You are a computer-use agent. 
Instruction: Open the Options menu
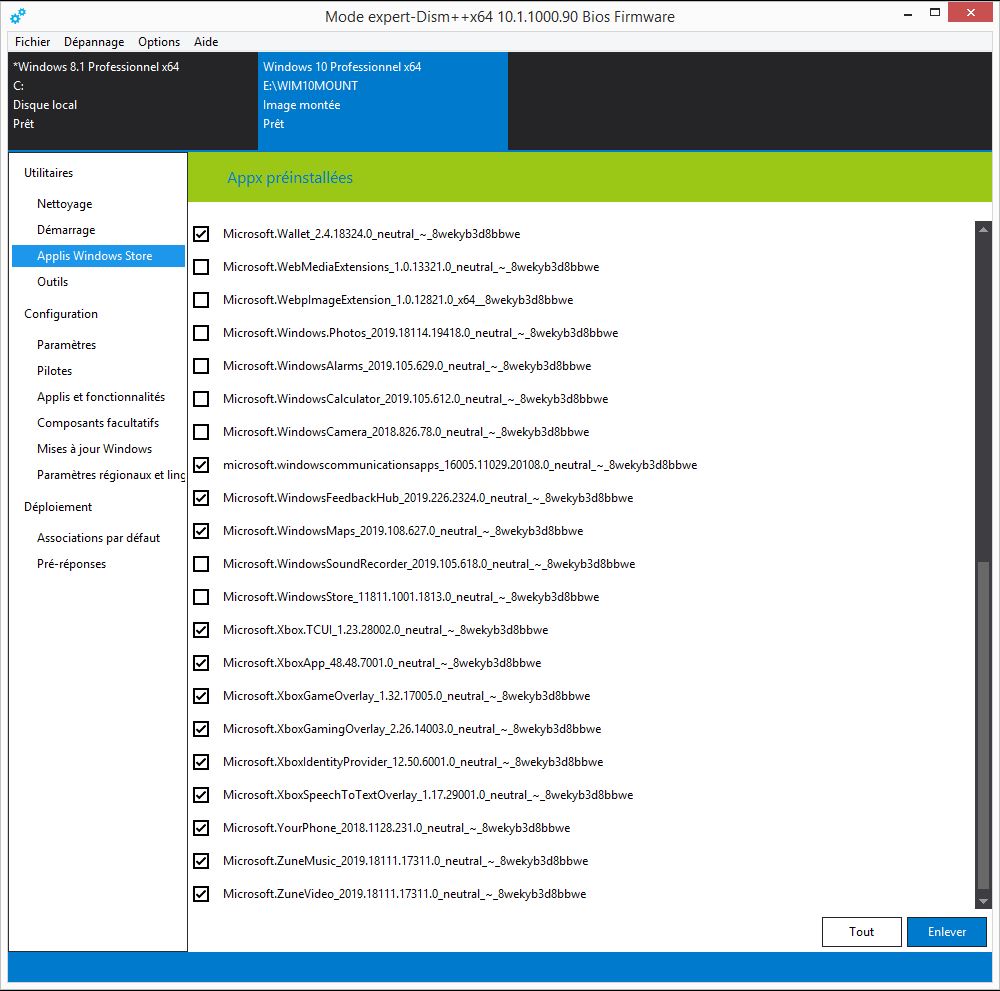coord(159,41)
